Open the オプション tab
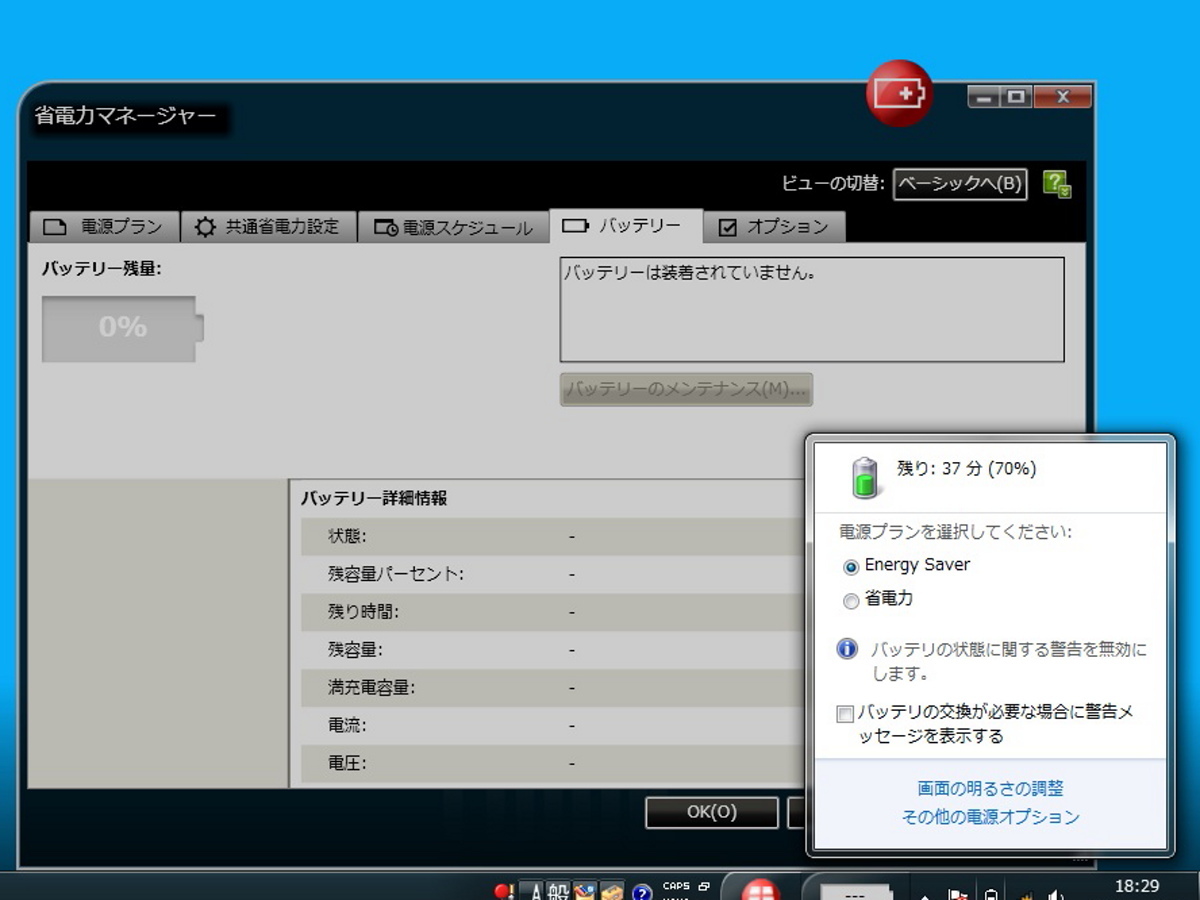Viewport: 1200px width, 900px height. point(775,227)
